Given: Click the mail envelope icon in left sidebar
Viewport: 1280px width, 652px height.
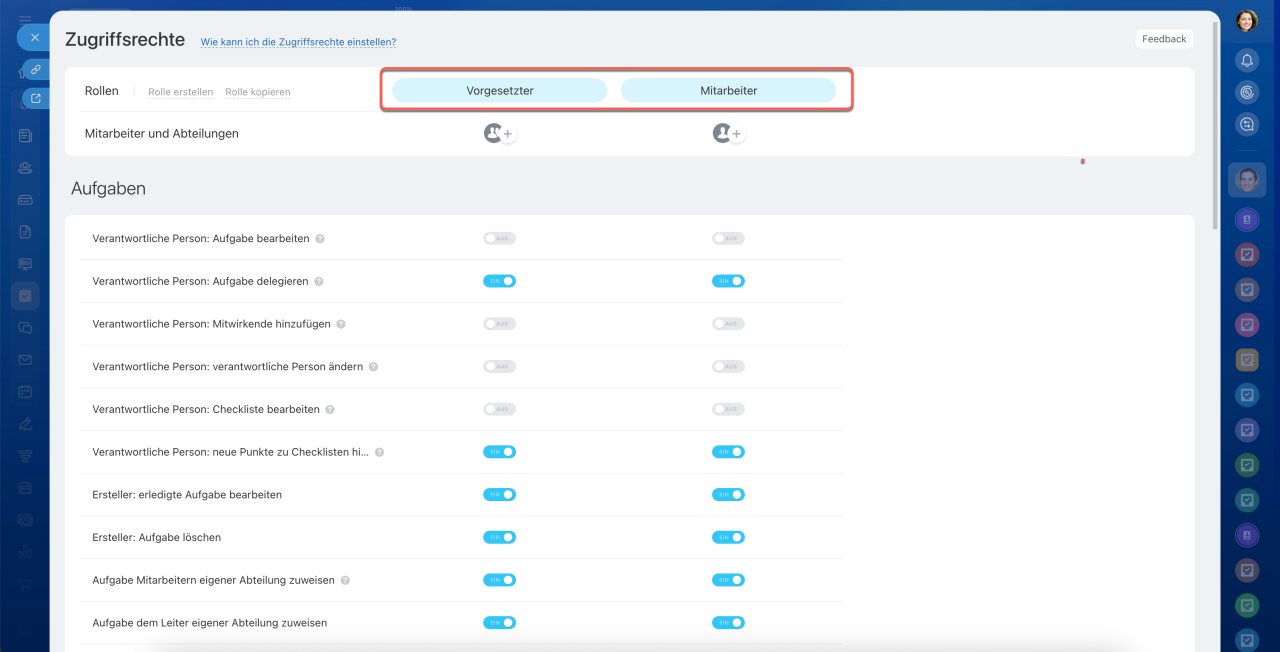Looking at the screenshot, I should [26, 360].
